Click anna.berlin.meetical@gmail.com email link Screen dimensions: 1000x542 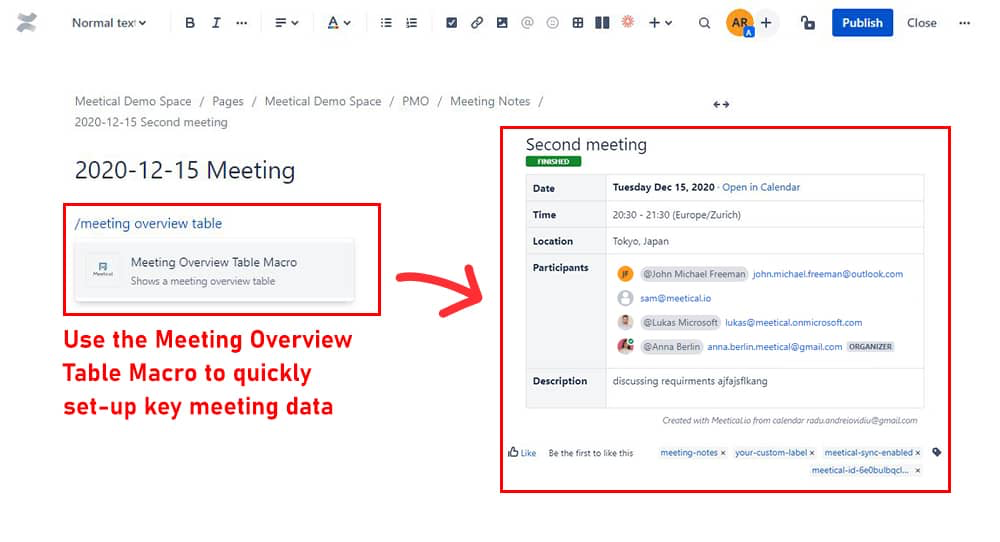(774, 347)
